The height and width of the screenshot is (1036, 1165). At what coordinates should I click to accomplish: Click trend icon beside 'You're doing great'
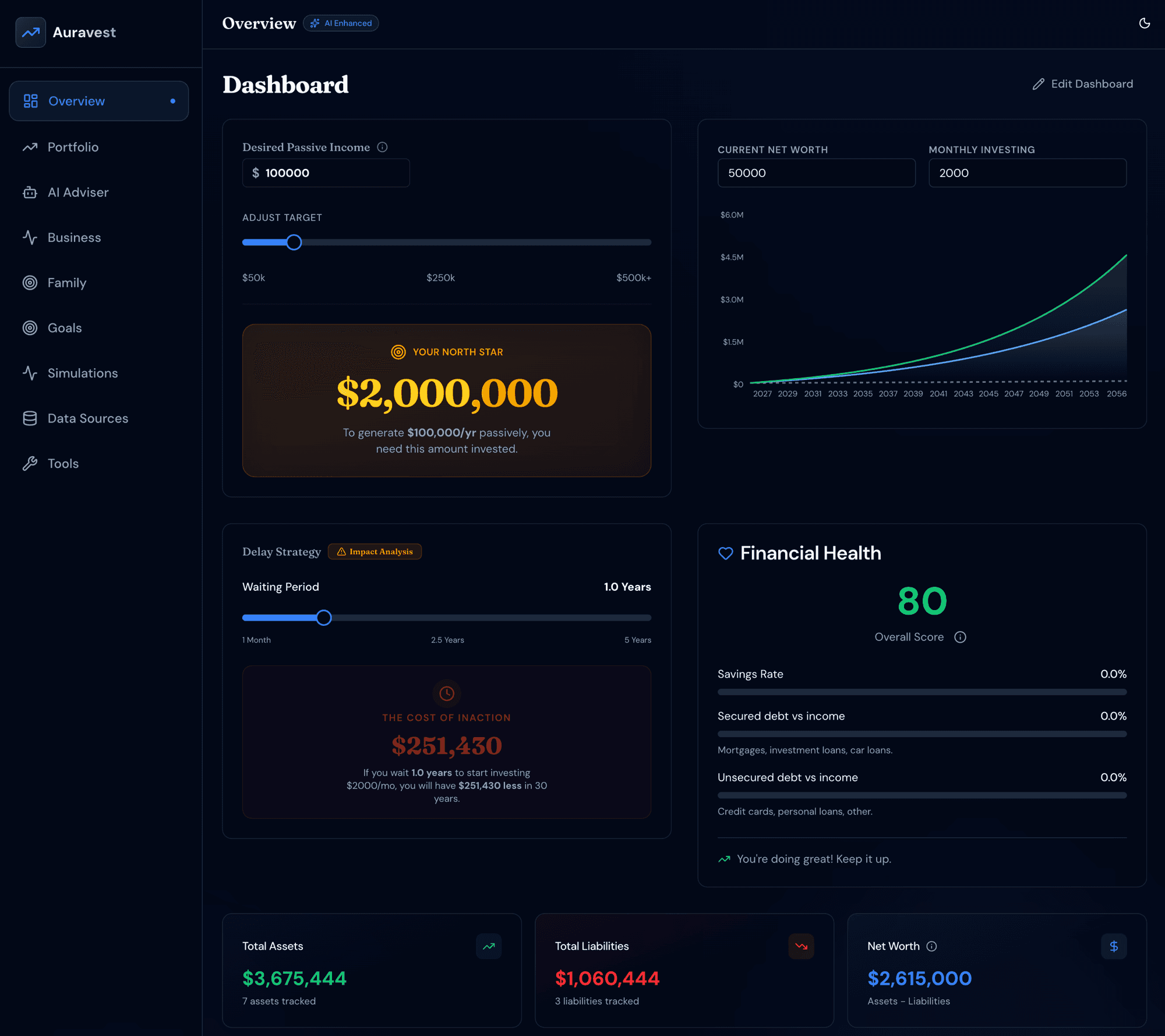724,859
